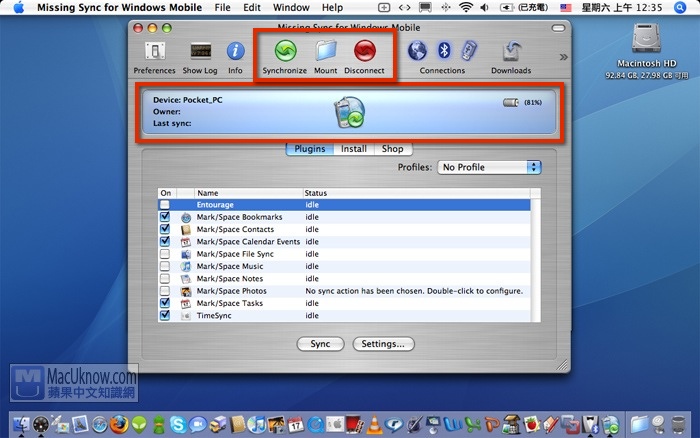Select the device cable connection icon
700x438 pixels.
coord(468,51)
